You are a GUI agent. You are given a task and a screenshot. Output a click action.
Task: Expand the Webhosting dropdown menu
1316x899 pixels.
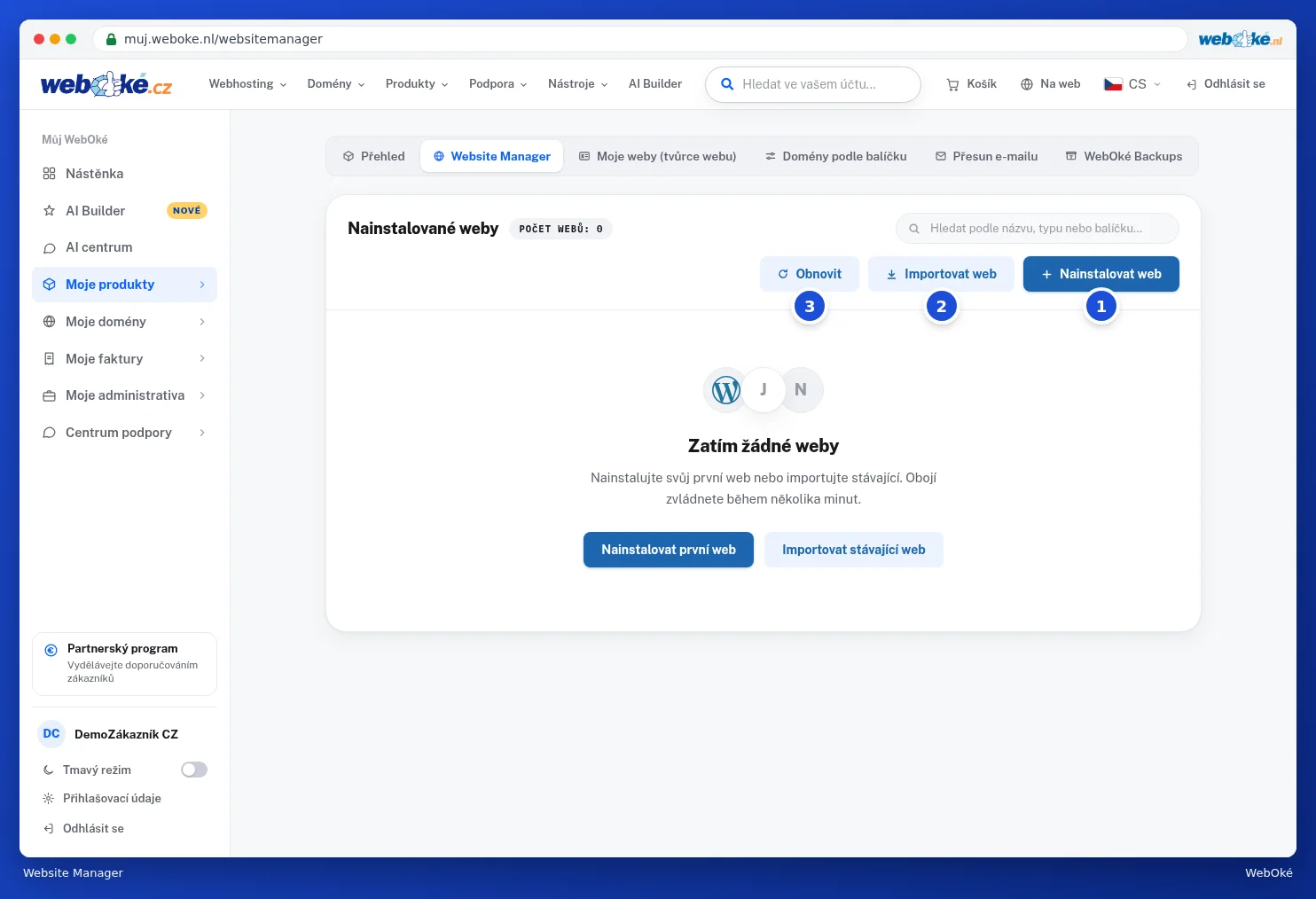coord(247,84)
